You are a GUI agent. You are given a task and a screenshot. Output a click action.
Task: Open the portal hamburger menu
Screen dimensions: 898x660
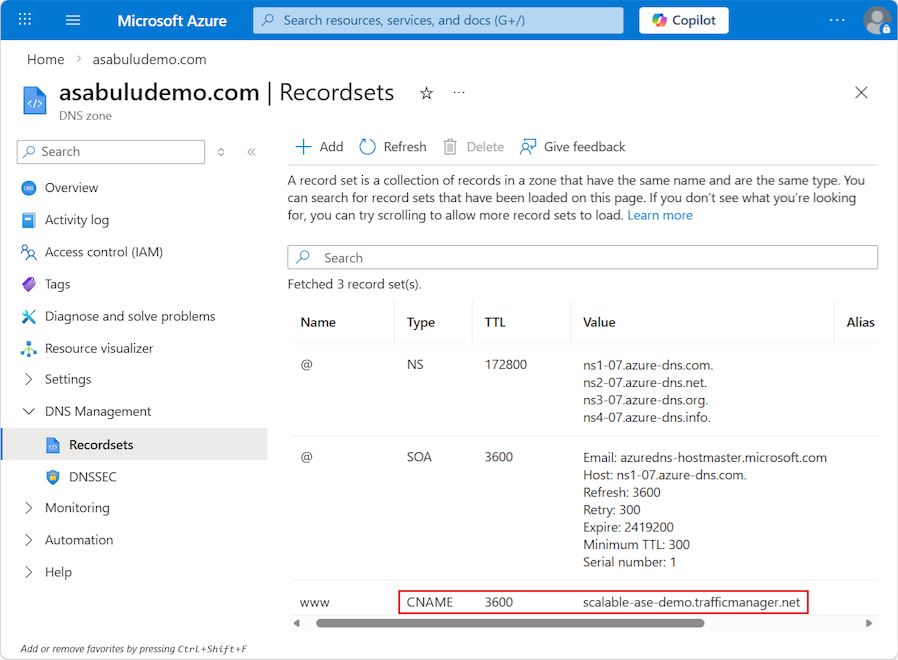coord(73,21)
